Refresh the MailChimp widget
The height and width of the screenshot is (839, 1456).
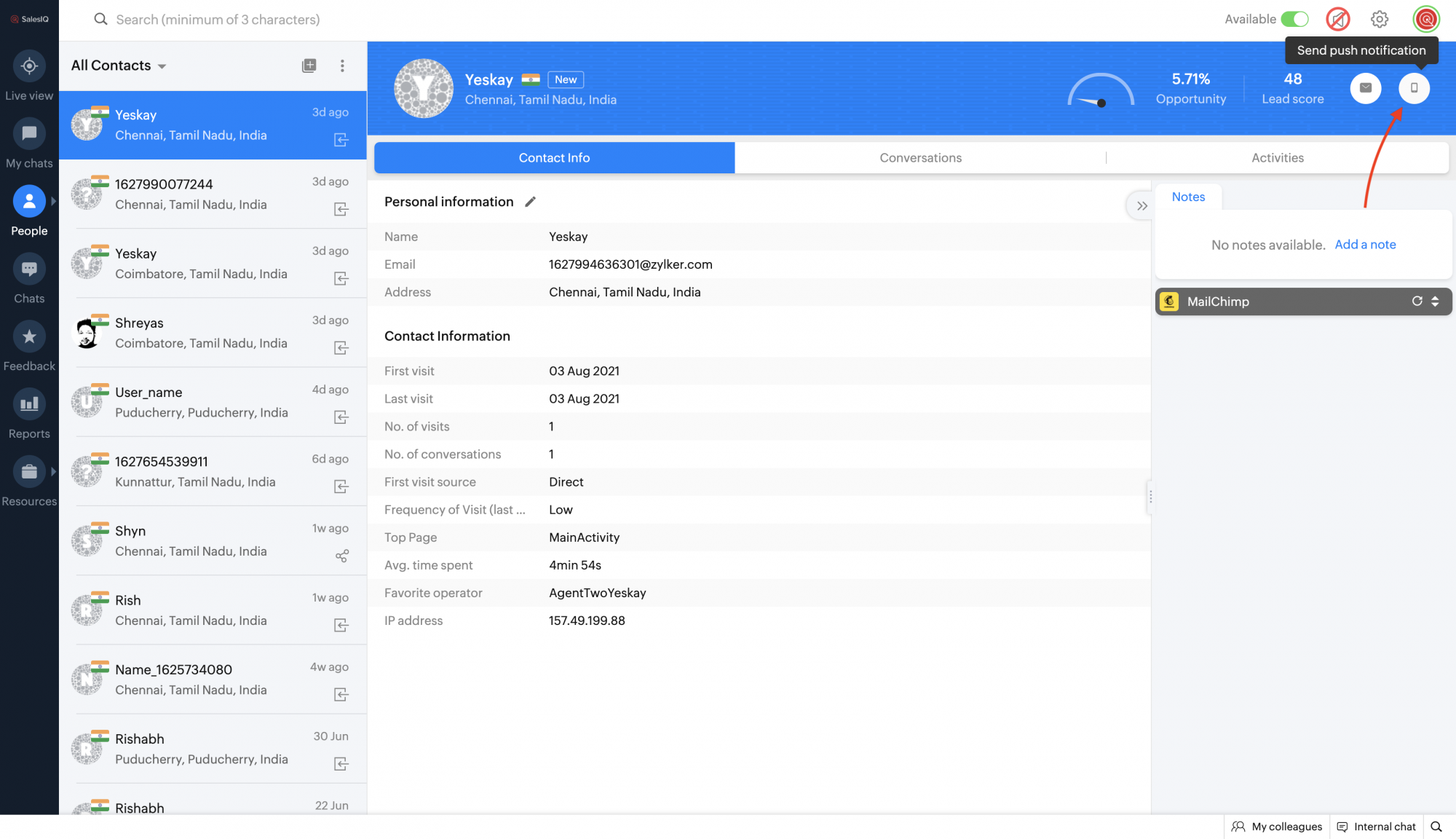coord(1417,302)
